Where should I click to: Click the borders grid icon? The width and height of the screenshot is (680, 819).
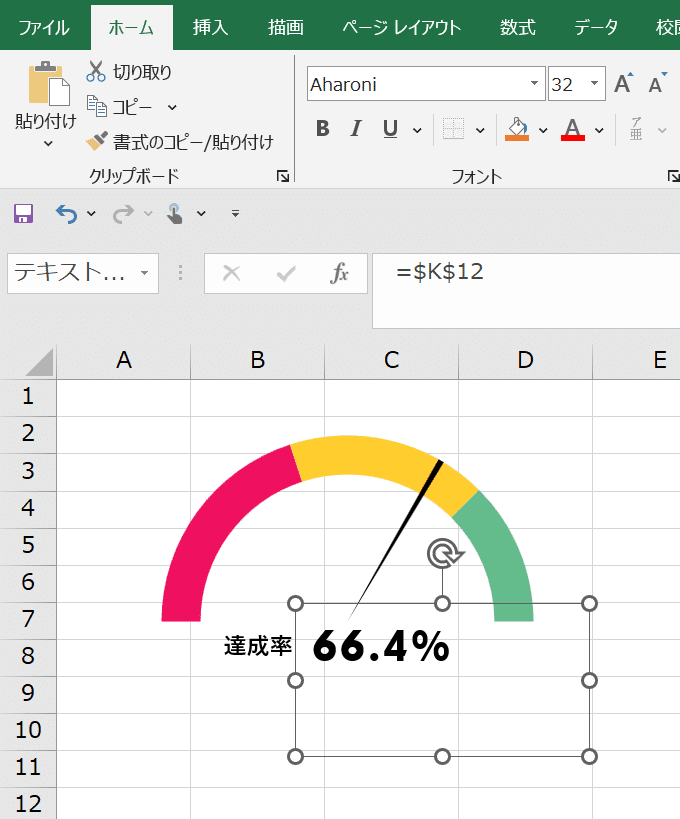(453, 128)
